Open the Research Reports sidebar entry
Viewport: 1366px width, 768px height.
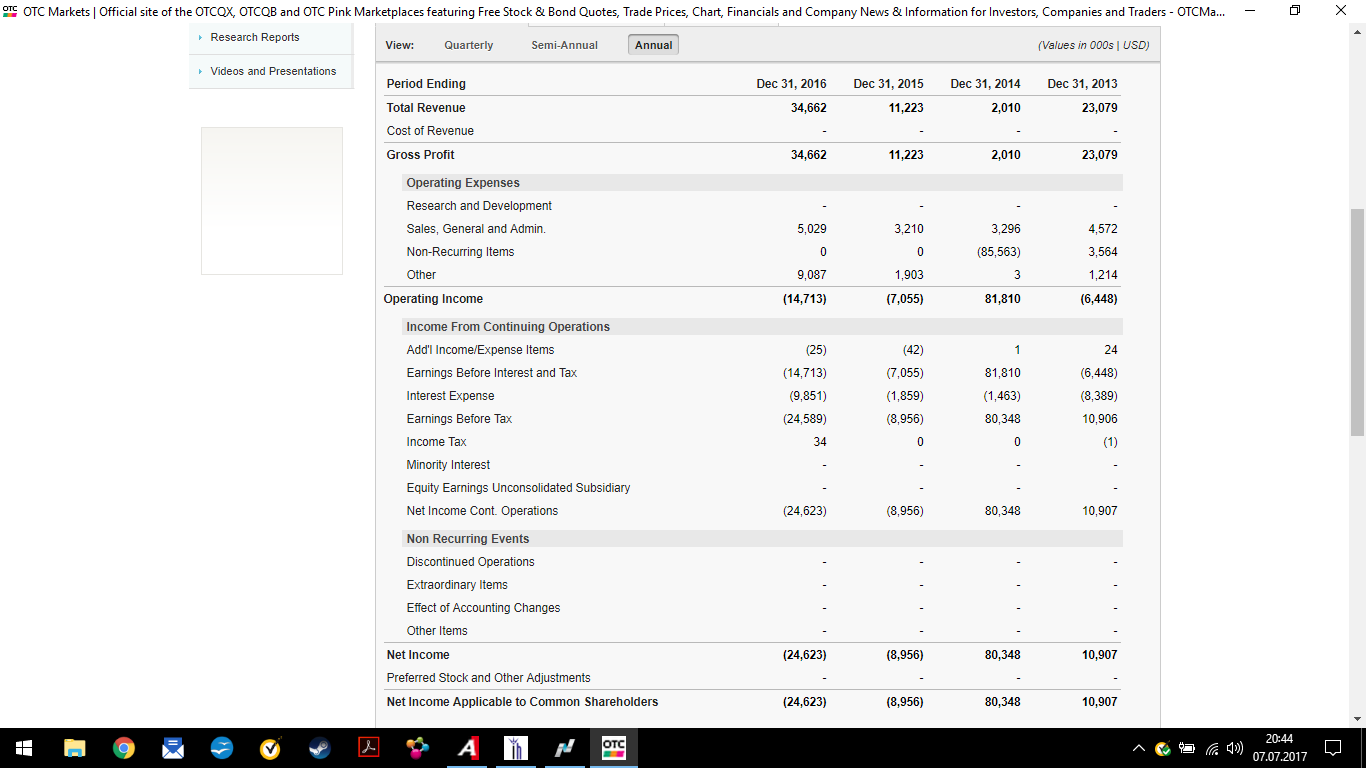click(253, 37)
